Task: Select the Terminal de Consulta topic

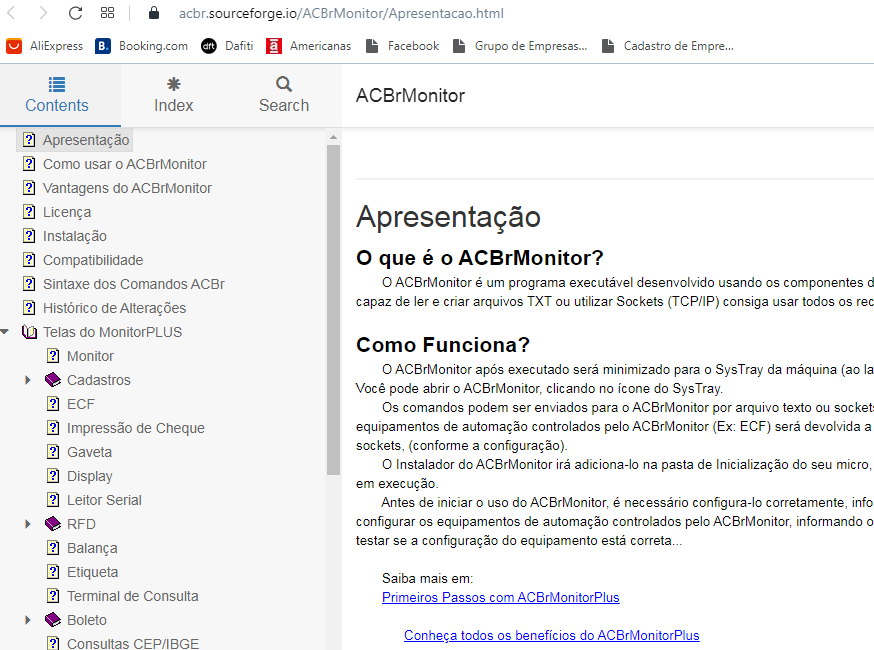Action: [133, 596]
